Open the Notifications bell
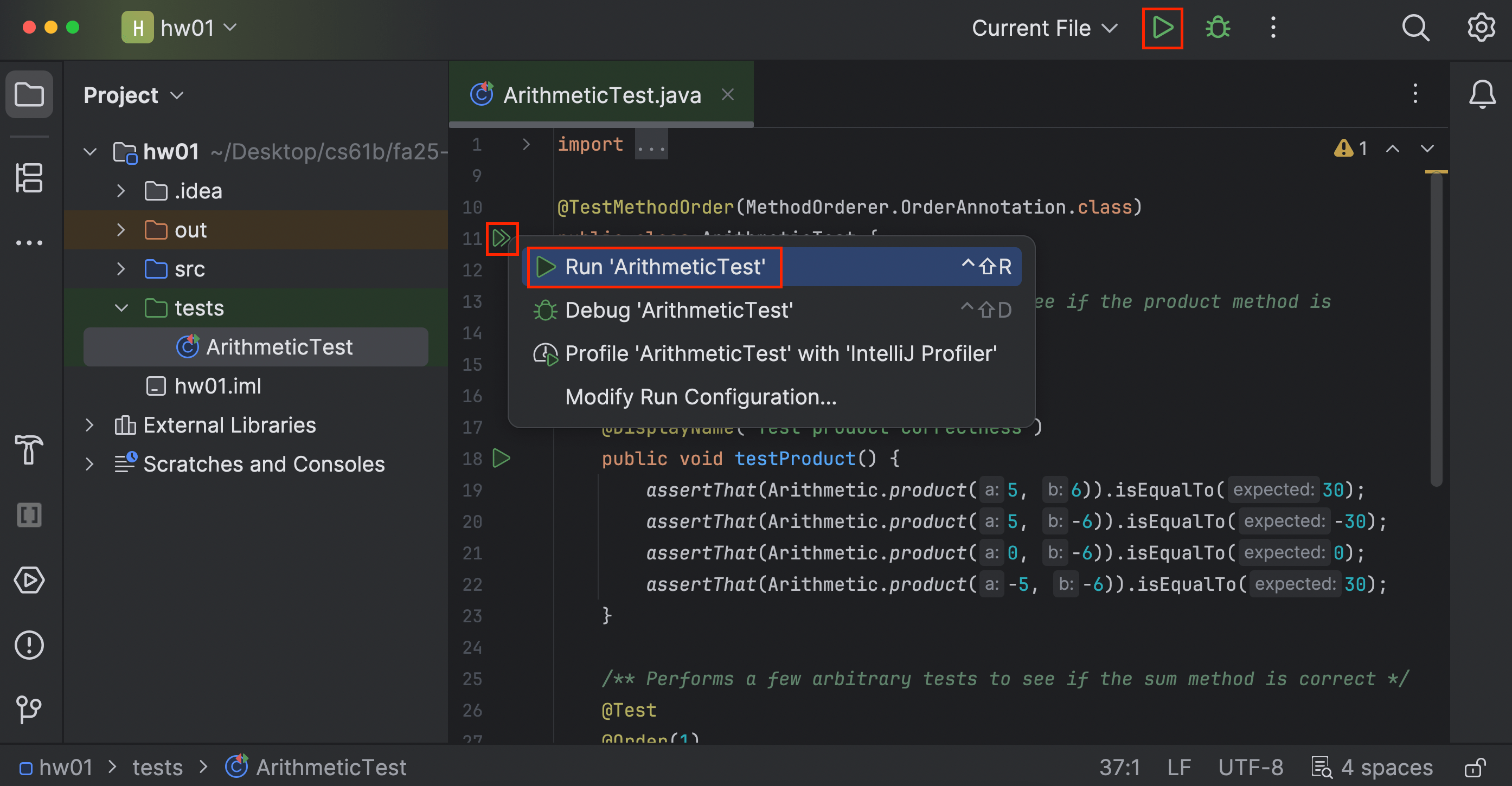The height and width of the screenshot is (786, 1512). pyautogui.click(x=1483, y=93)
